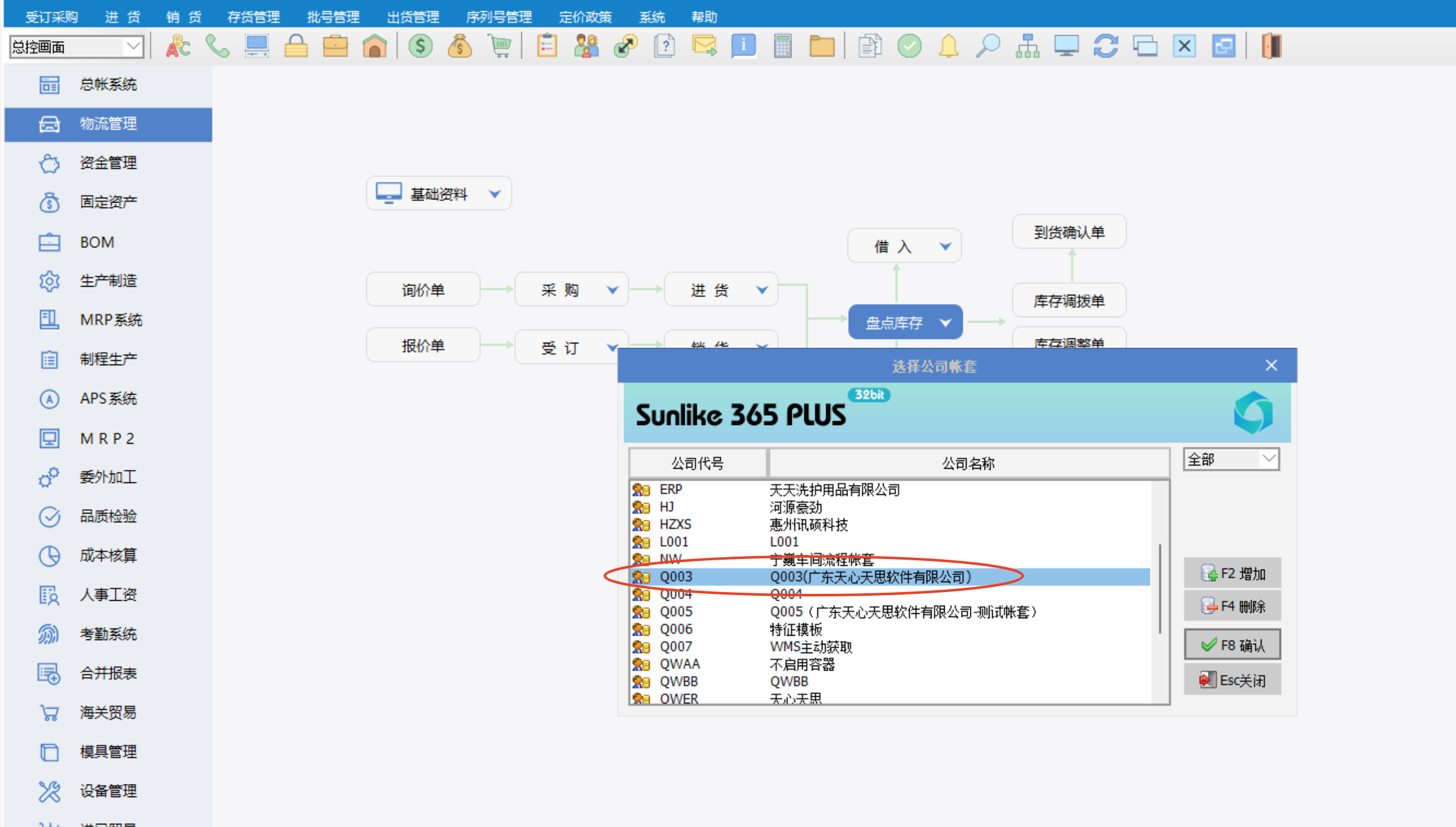Click the yellow folder toolbar icon
Image resolution: width=1456 pixels, height=827 pixels.
[x=822, y=46]
